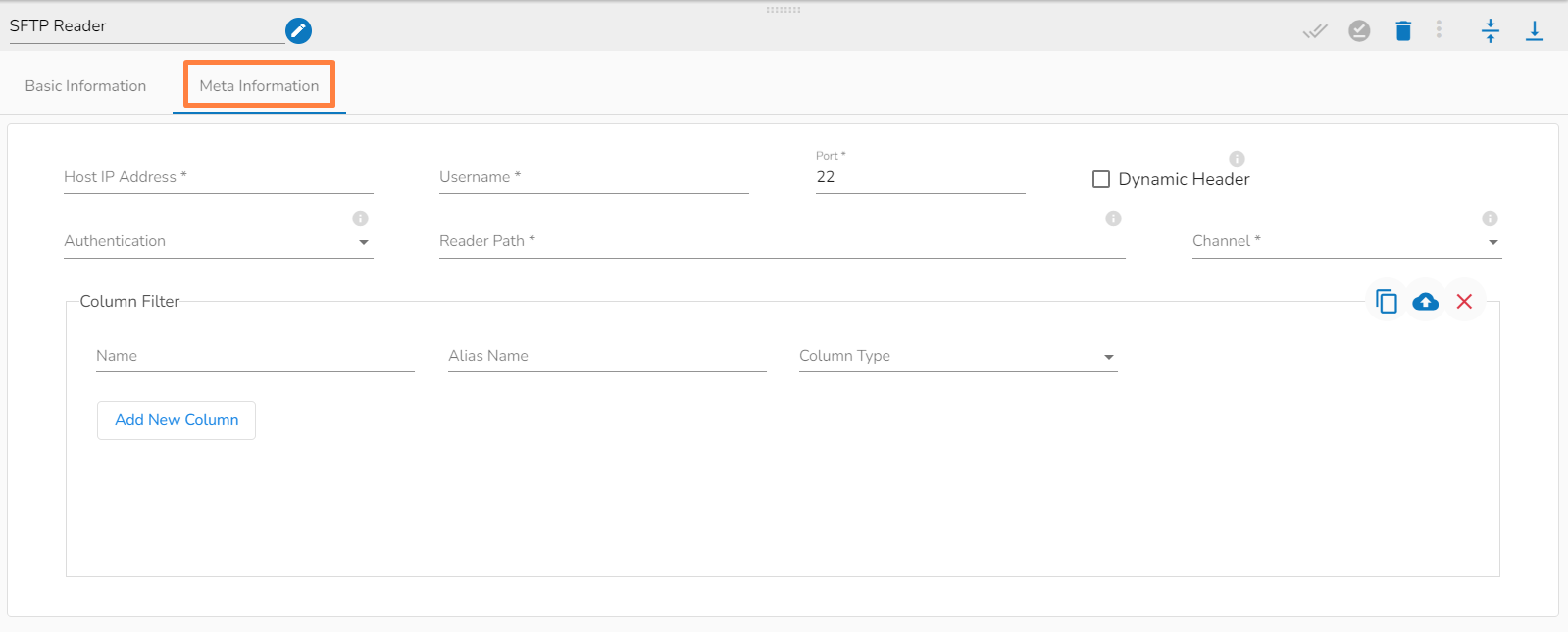
Task: Click the copy icon in Column Filter
Action: [x=1386, y=302]
